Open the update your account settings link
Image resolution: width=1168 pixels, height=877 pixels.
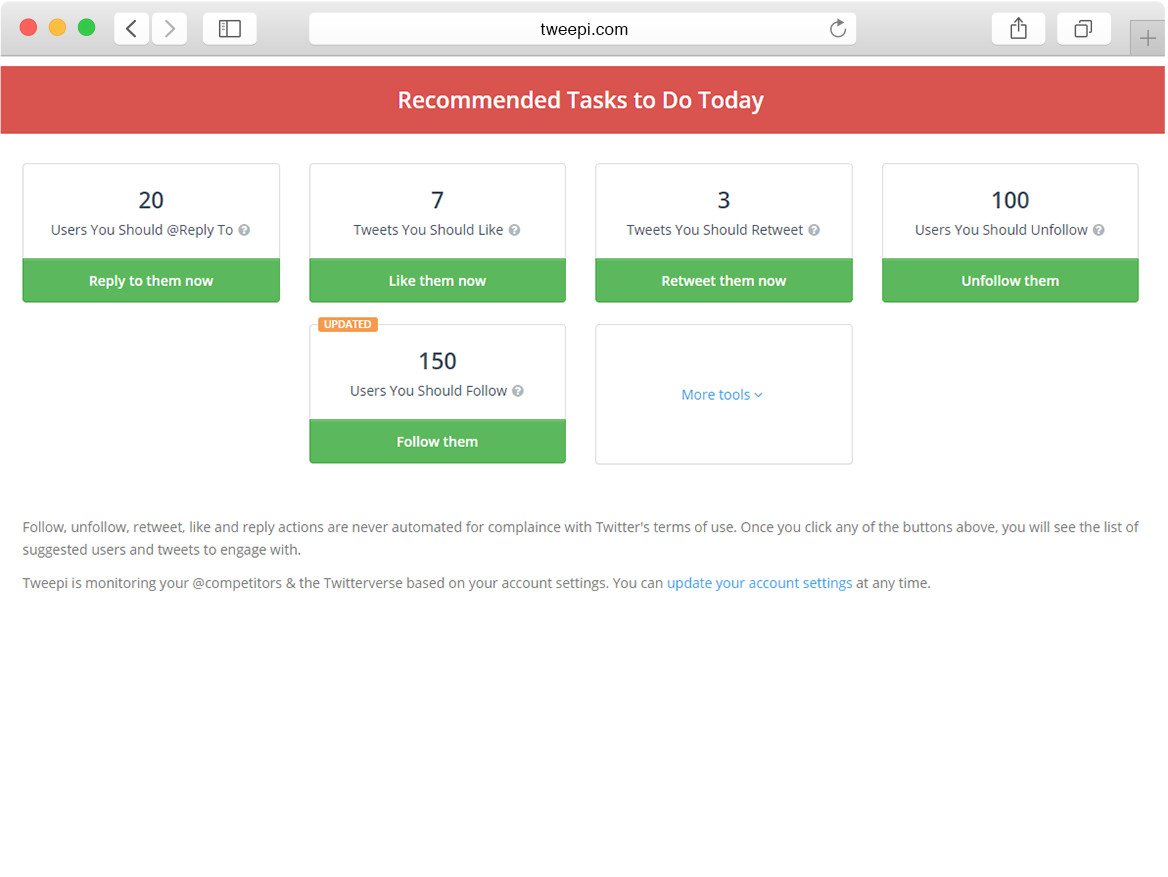(x=759, y=583)
